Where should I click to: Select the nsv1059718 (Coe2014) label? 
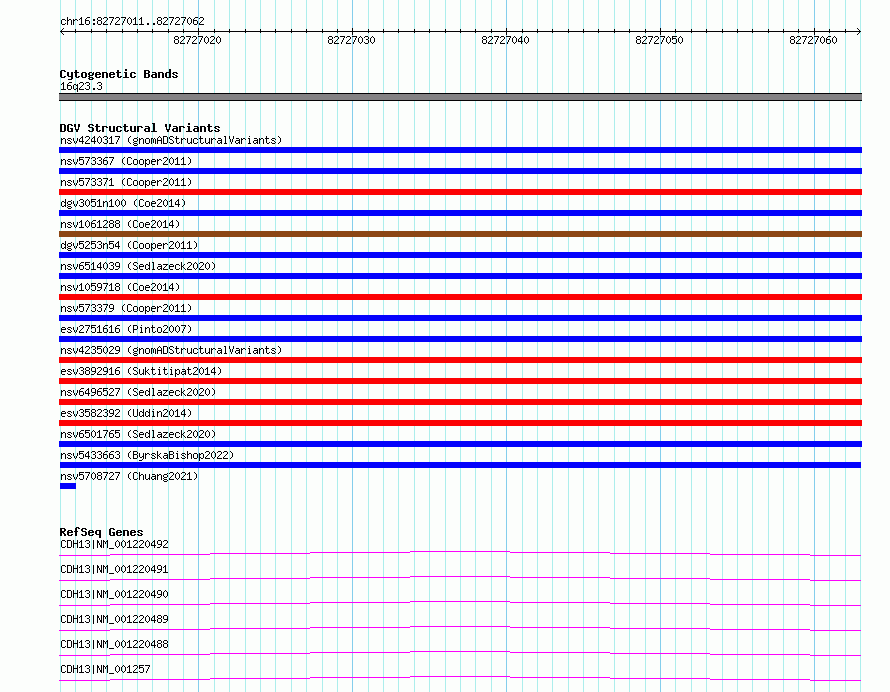(x=120, y=287)
